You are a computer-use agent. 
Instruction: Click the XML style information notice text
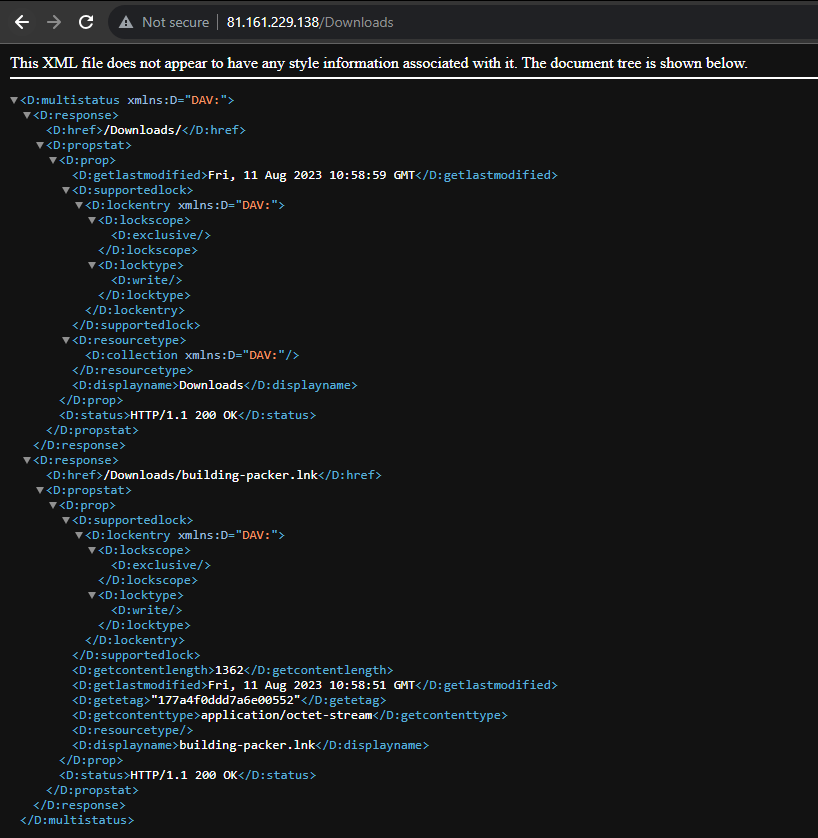coord(378,63)
